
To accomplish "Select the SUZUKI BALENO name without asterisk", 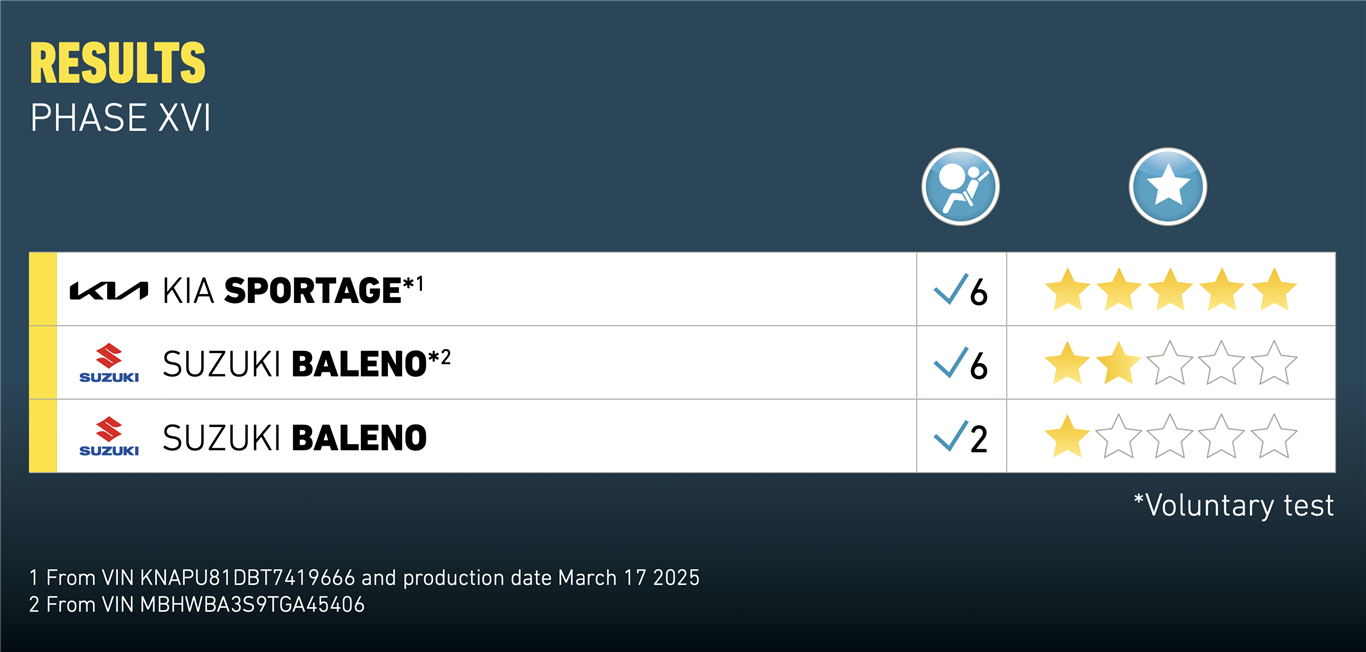I will [294, 437].
